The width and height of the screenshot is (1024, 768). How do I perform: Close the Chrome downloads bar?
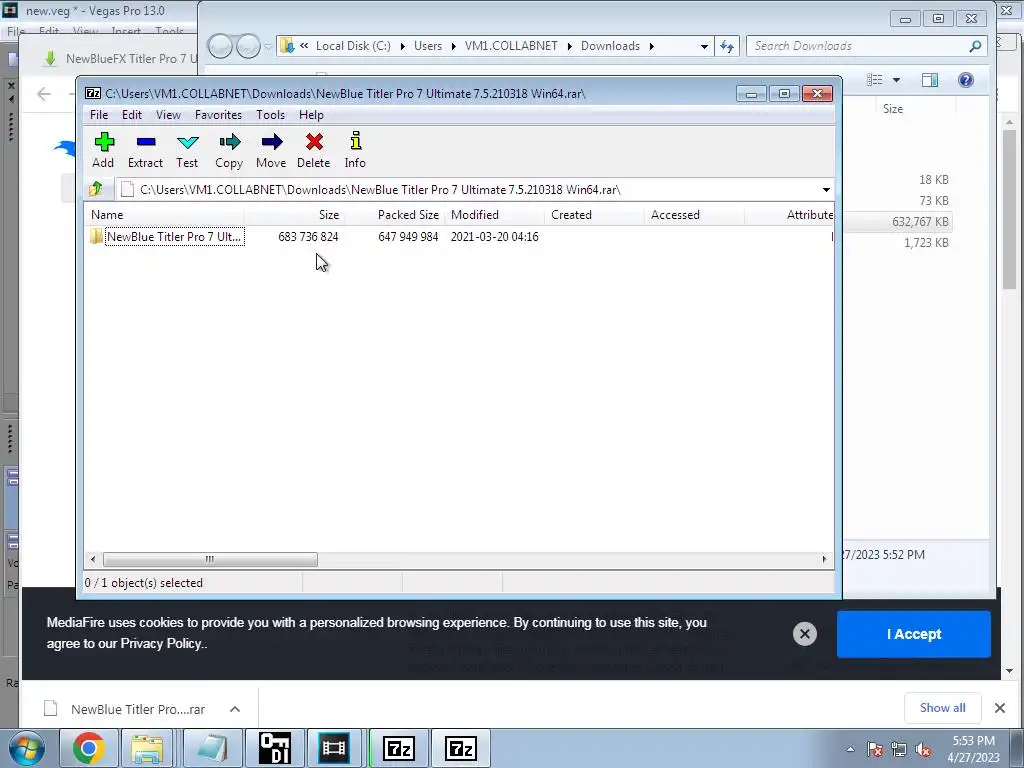999,708
